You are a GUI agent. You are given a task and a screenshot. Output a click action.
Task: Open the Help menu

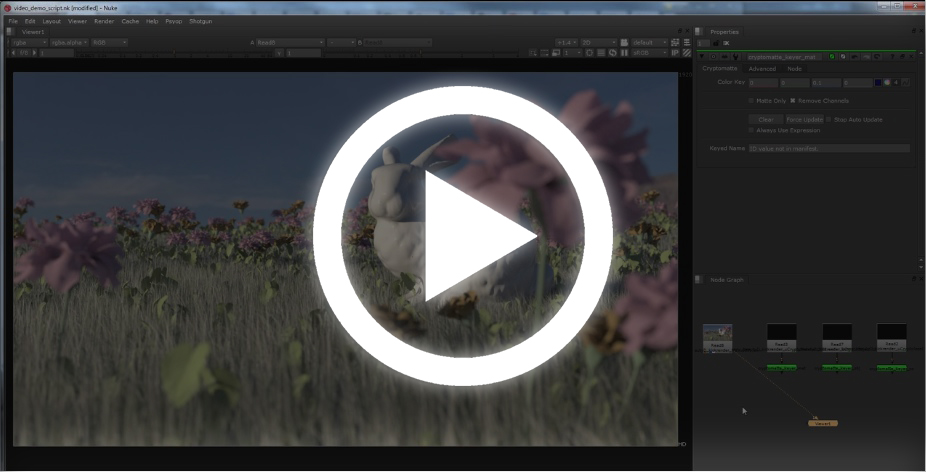(x=152, y=21)
